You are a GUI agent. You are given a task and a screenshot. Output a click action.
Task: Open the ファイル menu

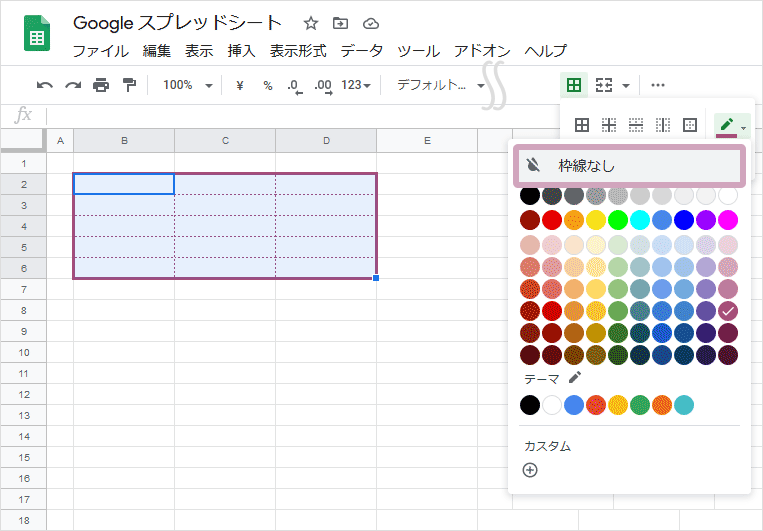pyautogui.click(x=100, y=51)
